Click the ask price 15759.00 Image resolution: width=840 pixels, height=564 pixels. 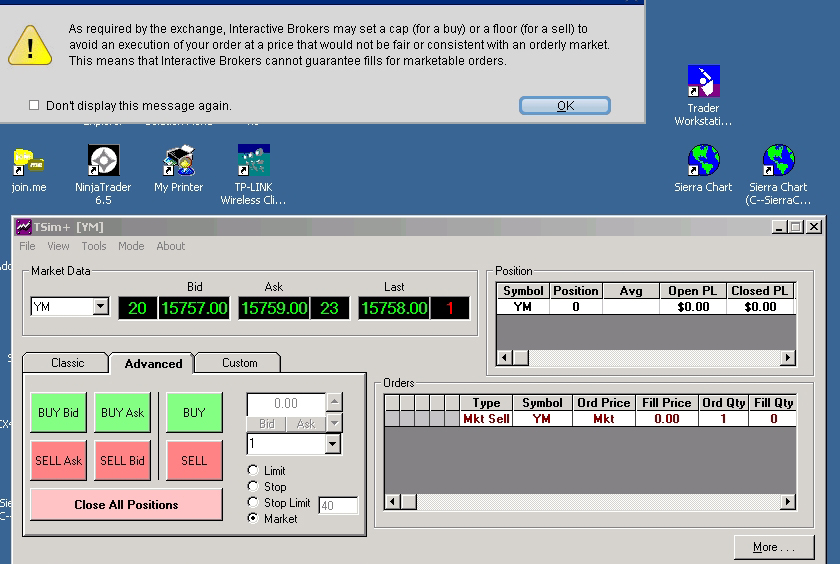(274, 308)
